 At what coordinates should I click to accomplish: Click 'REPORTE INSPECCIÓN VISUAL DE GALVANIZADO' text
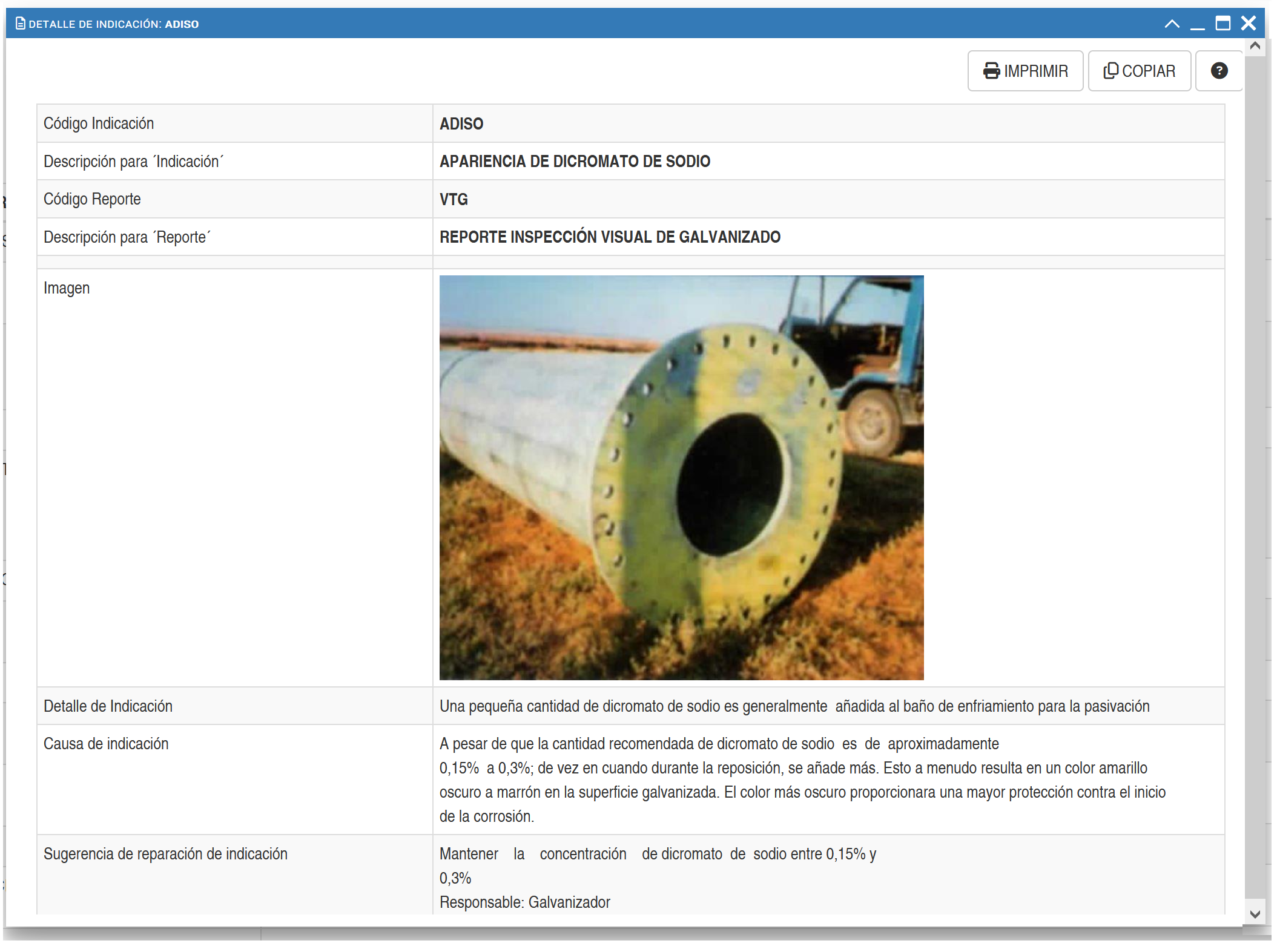click(610, 237)
